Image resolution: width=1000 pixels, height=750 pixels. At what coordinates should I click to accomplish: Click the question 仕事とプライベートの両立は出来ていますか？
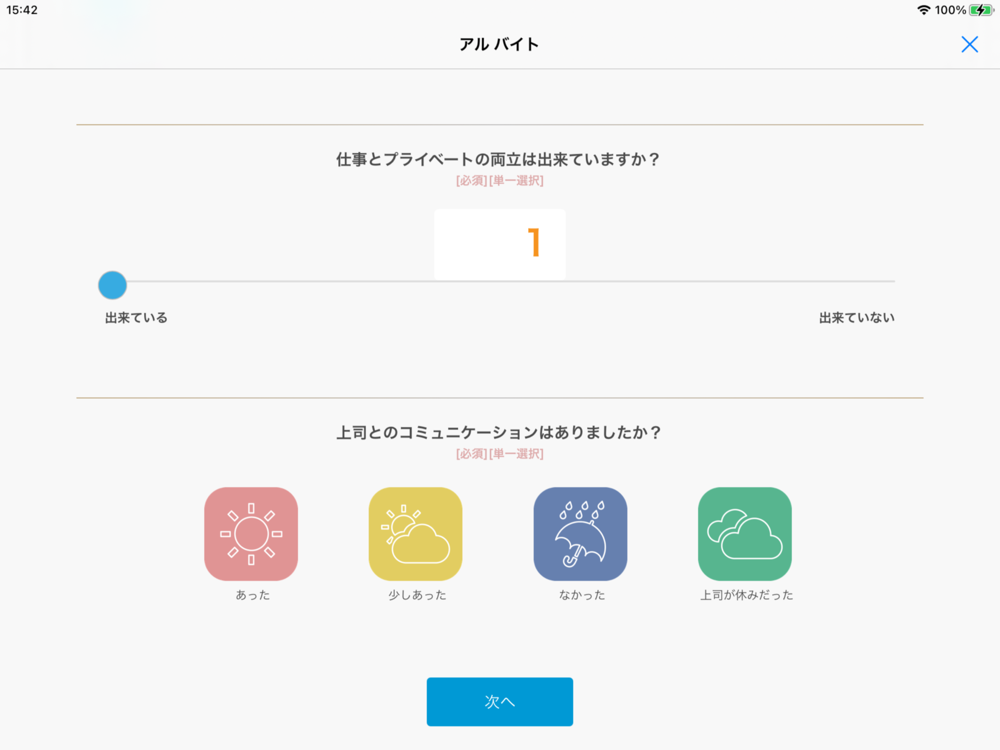[x=499, y=159]
